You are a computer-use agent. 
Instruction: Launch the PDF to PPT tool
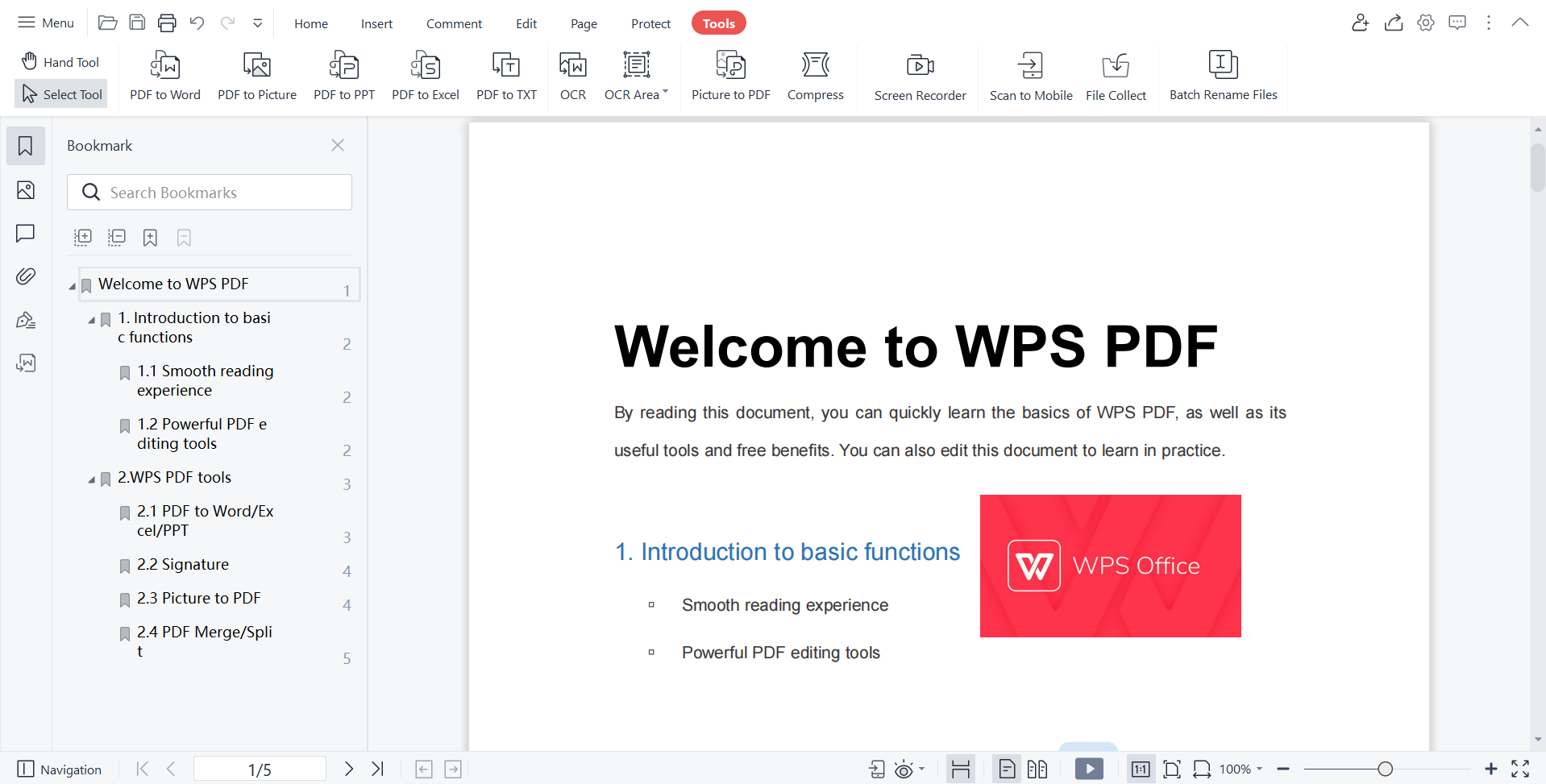point(344,77)
